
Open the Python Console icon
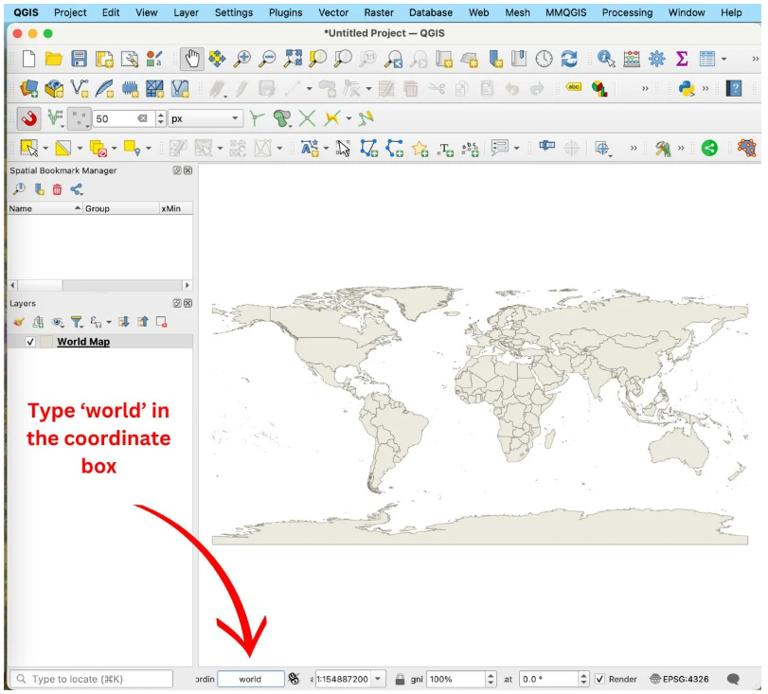click(687, 89)
